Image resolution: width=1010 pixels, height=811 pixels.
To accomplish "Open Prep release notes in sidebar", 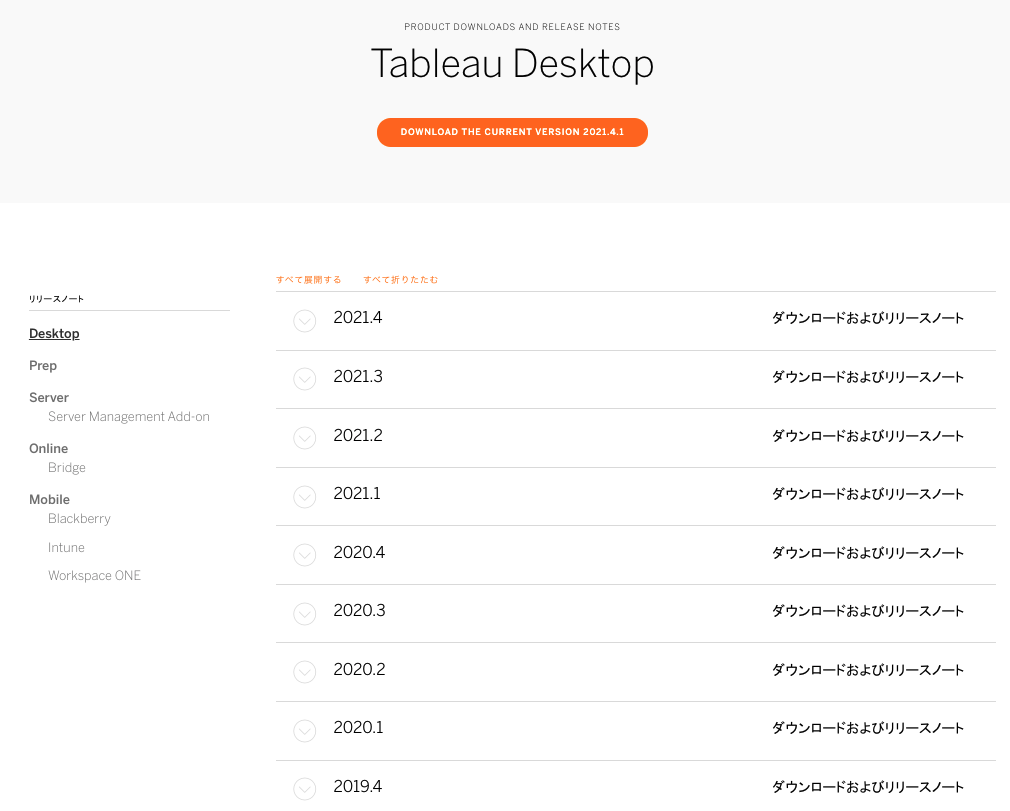I will click(x=43, y=366).
